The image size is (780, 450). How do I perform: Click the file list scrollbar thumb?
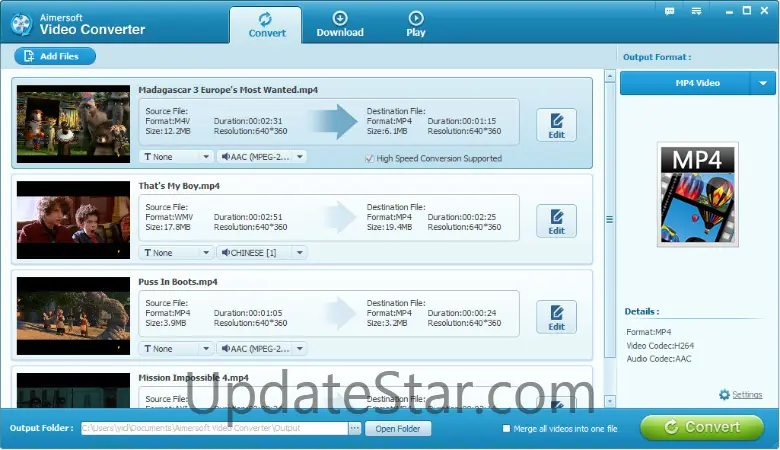610,220
